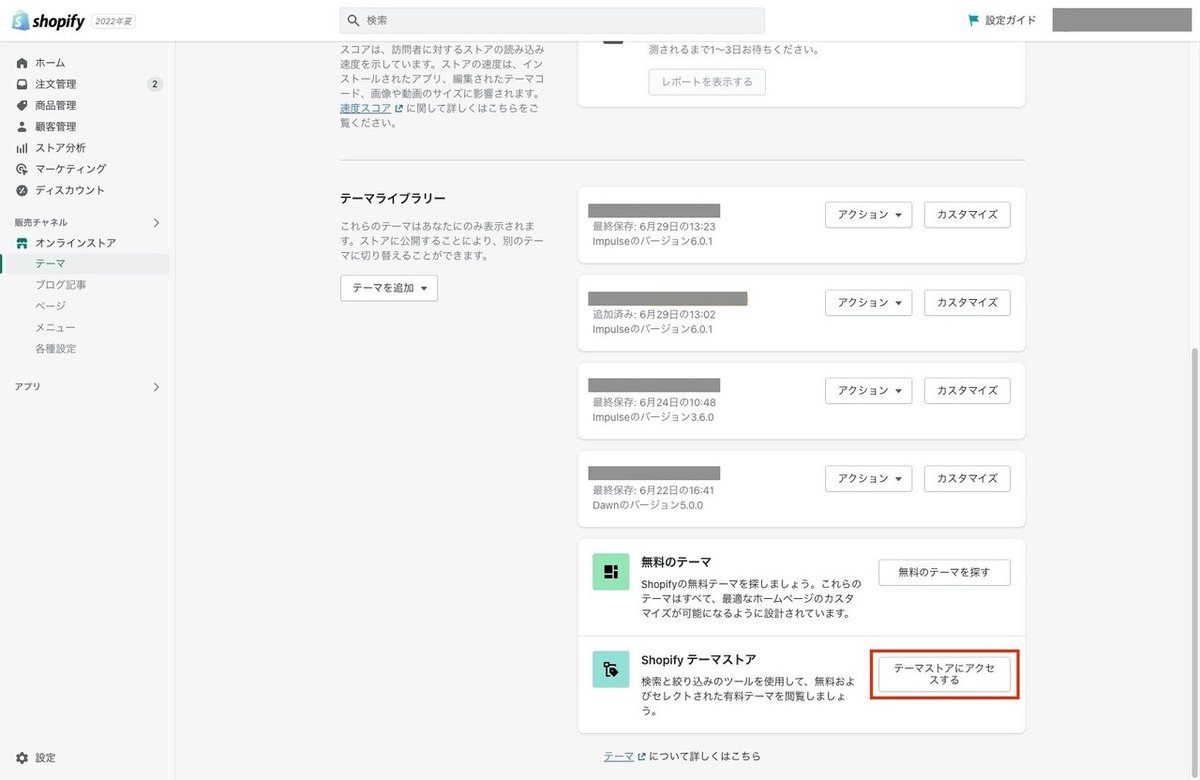Click the 商品管理 tag icon
This screenshot has height=780, width=1200.
[x=22, y=105]
